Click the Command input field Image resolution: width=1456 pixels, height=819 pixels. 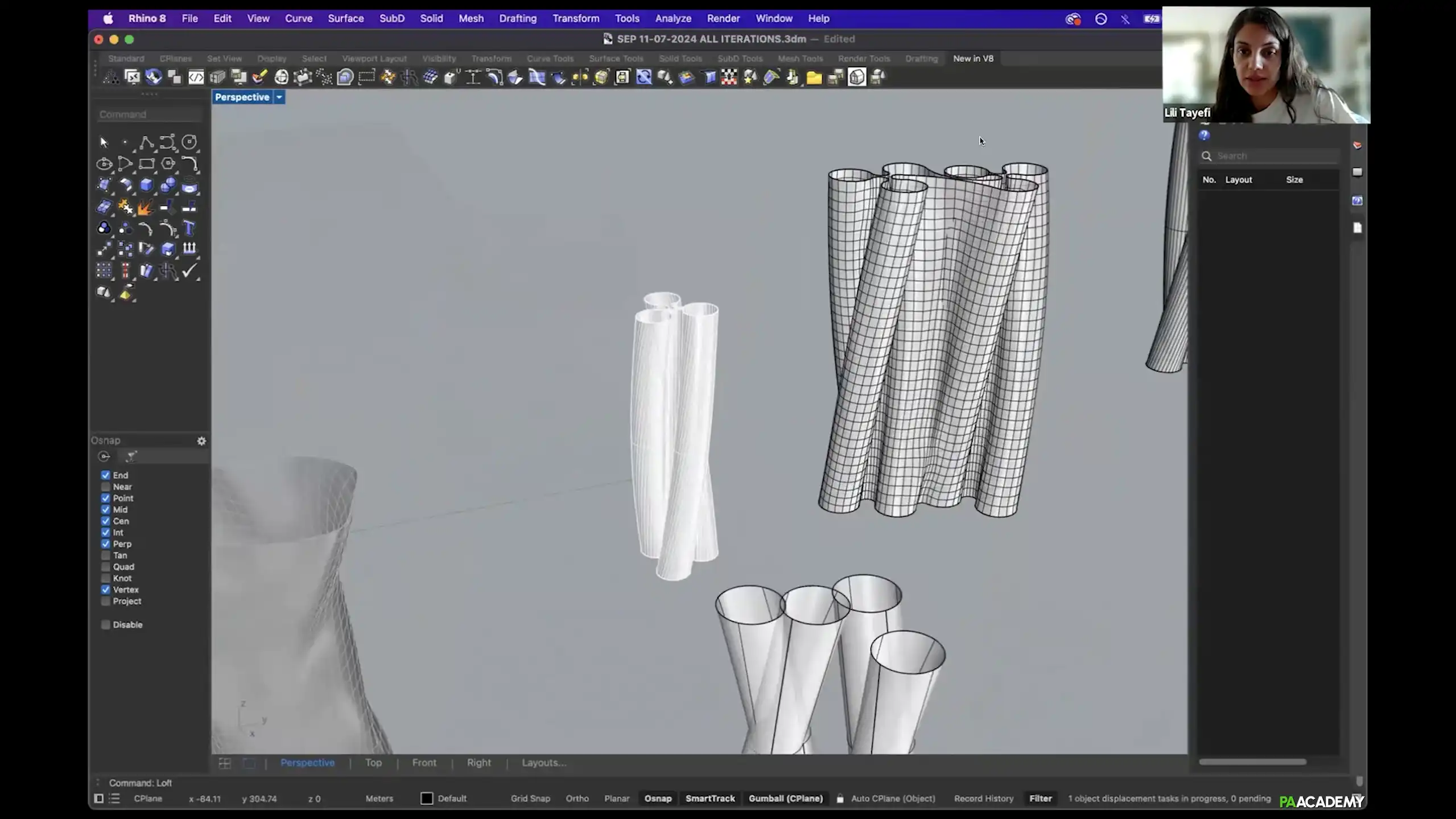[149, 114]
